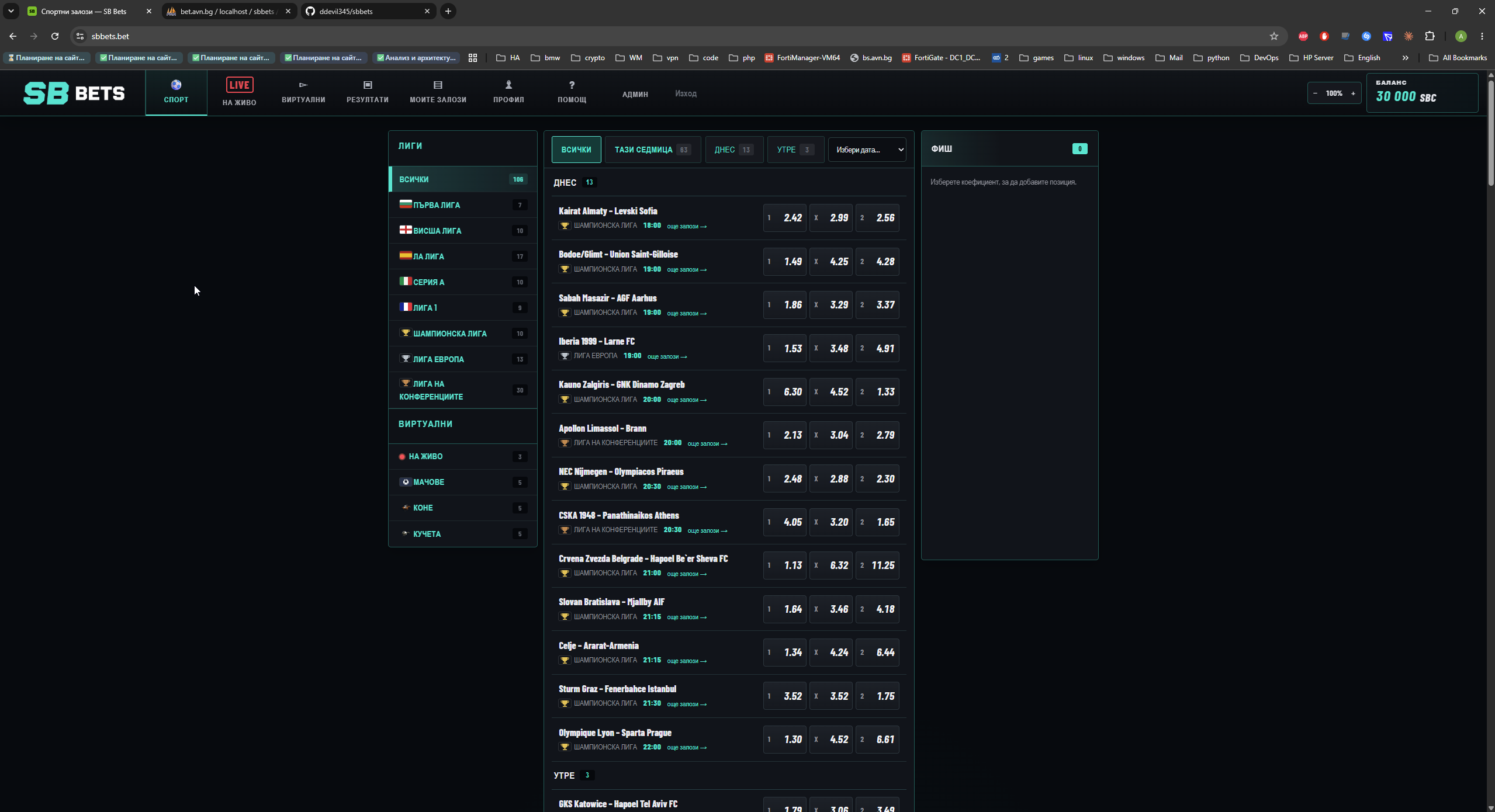Screen dimensions: 1495x812
Task: Select the Тази седмица tab
Action: click(652, 150)
